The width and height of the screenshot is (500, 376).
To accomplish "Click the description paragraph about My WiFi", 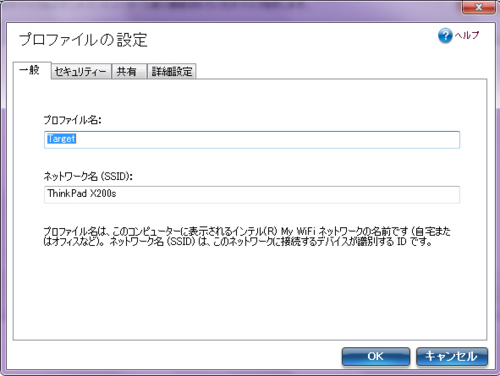I will point(247,236).
